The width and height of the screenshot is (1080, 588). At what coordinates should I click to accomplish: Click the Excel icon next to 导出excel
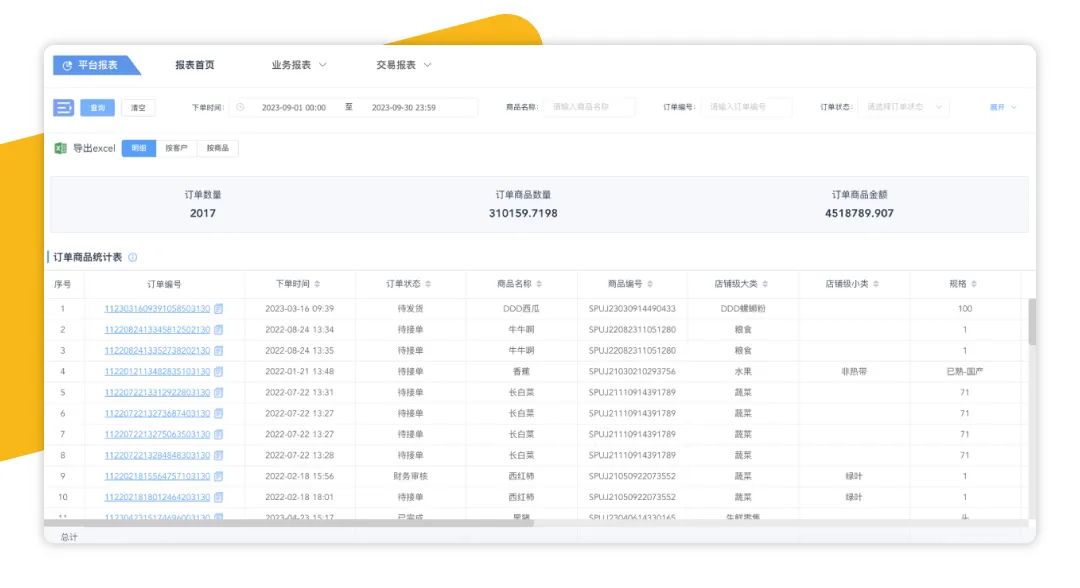(x=61, y=148)
